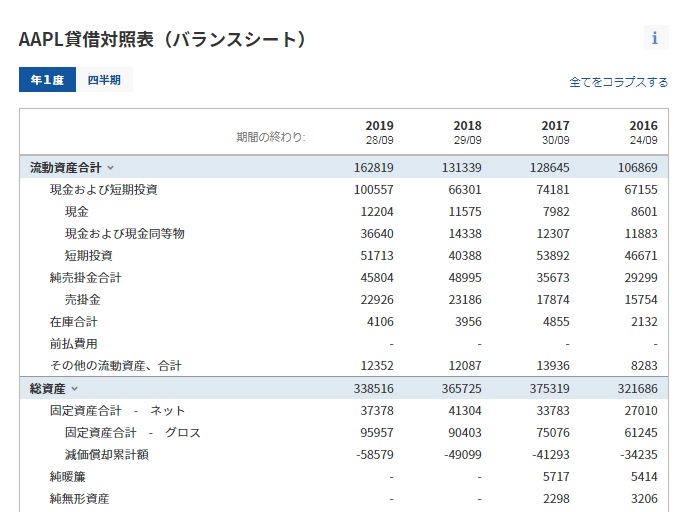Viewport: 683px width, 512px height.
Task: Click the value 100557 in 2019 column
Action: pos(374,190)
